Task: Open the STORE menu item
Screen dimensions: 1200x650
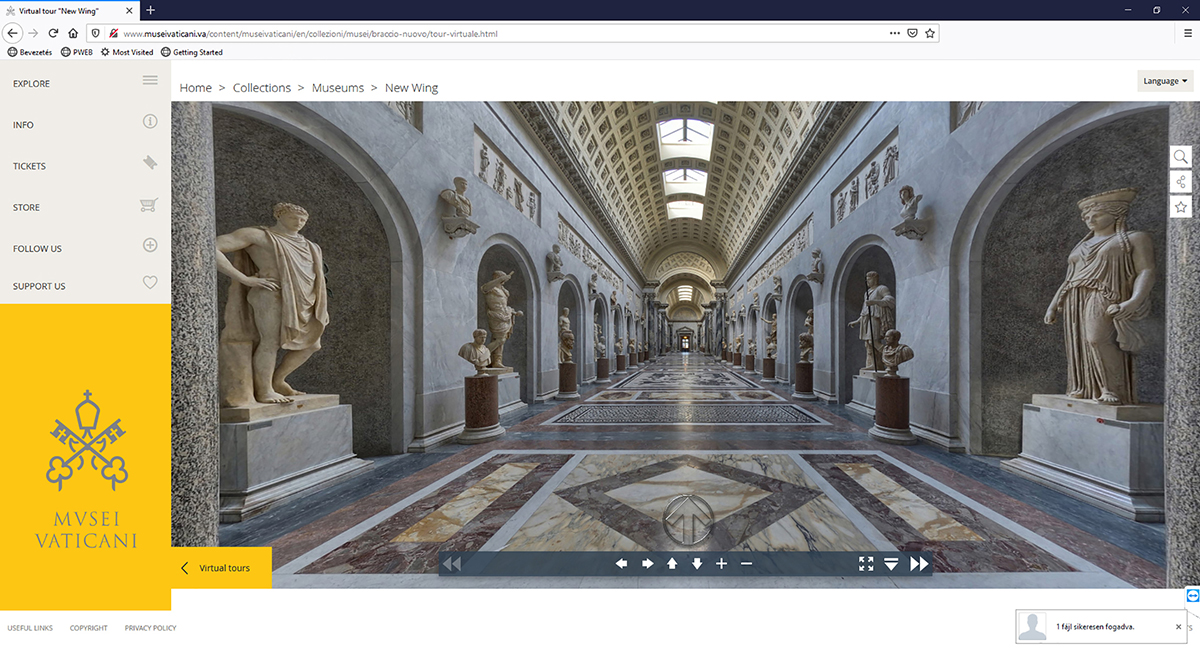Action: pos(27,207)
